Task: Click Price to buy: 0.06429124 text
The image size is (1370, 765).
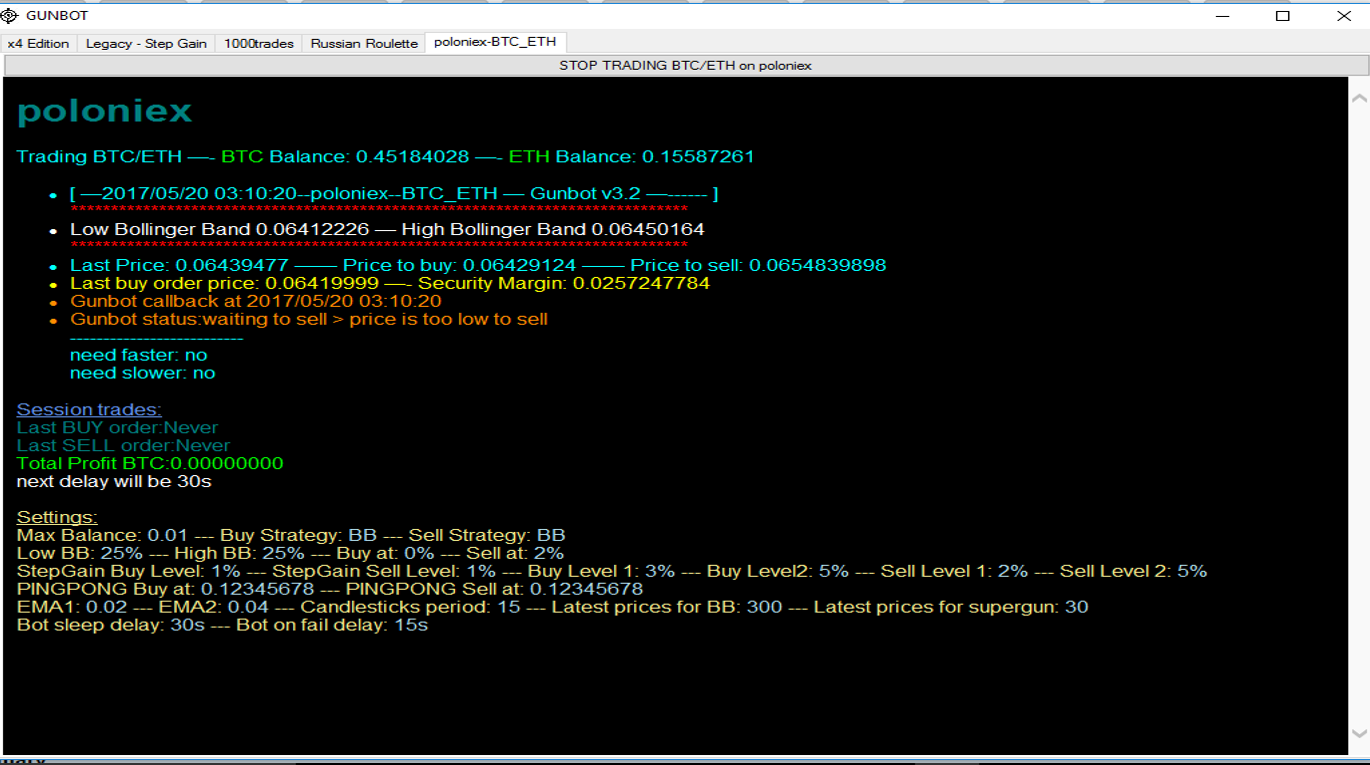Action: point(459,265)
